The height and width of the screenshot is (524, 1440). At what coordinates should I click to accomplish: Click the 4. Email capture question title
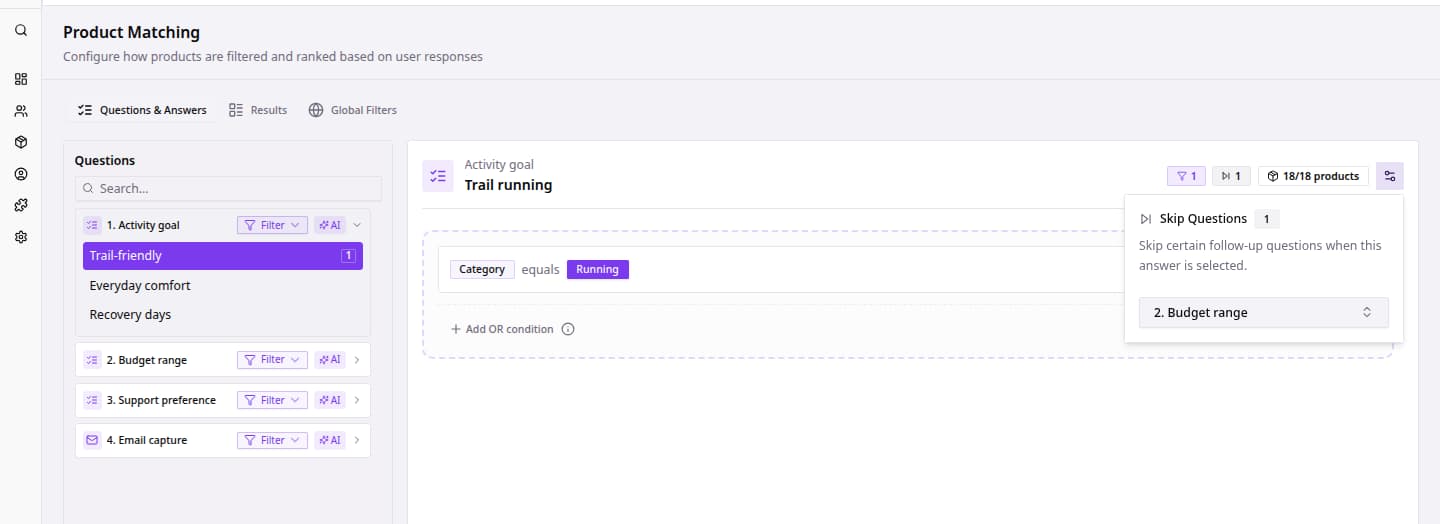click(x=146, y=440)
